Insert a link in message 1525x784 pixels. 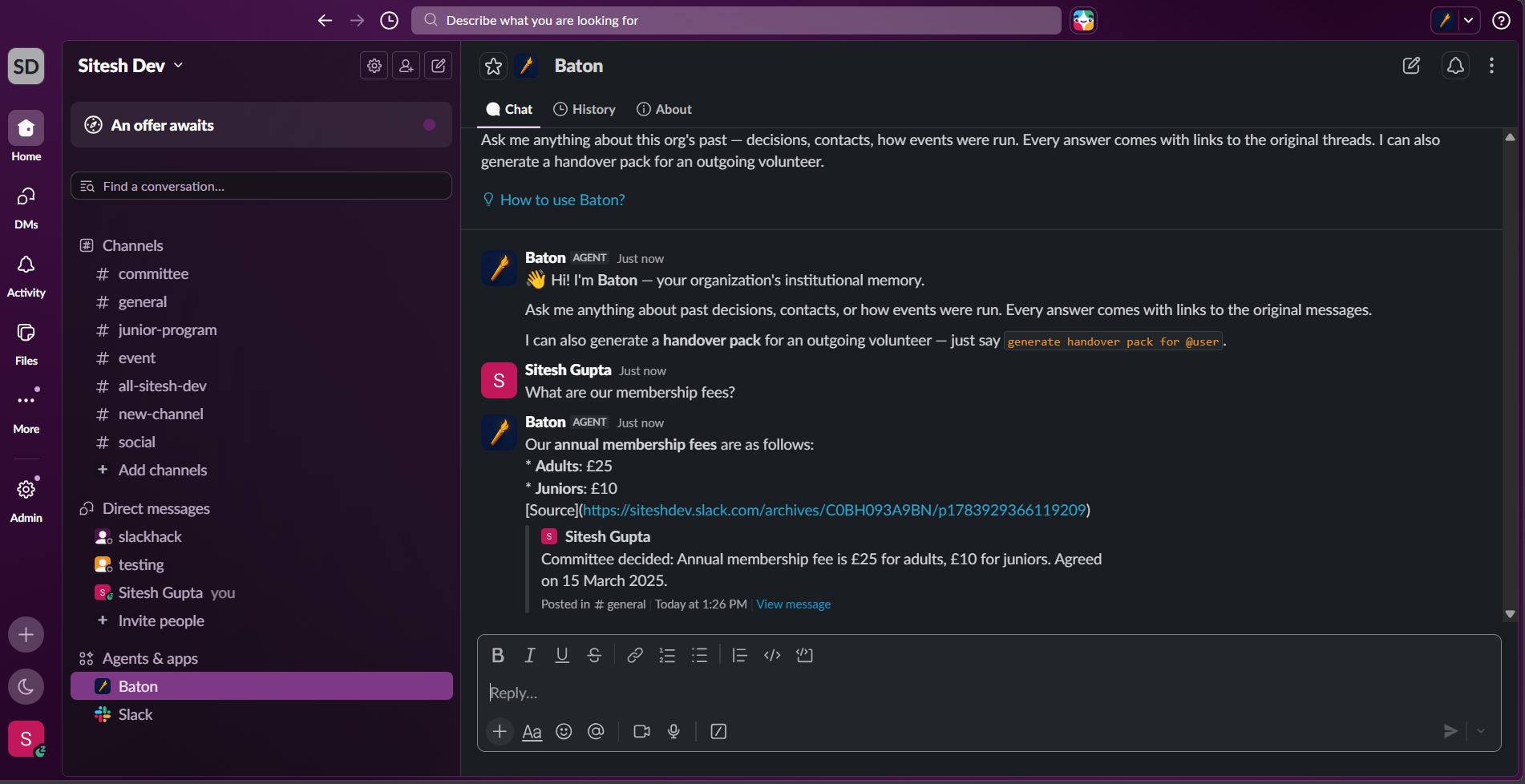[635, 655]
